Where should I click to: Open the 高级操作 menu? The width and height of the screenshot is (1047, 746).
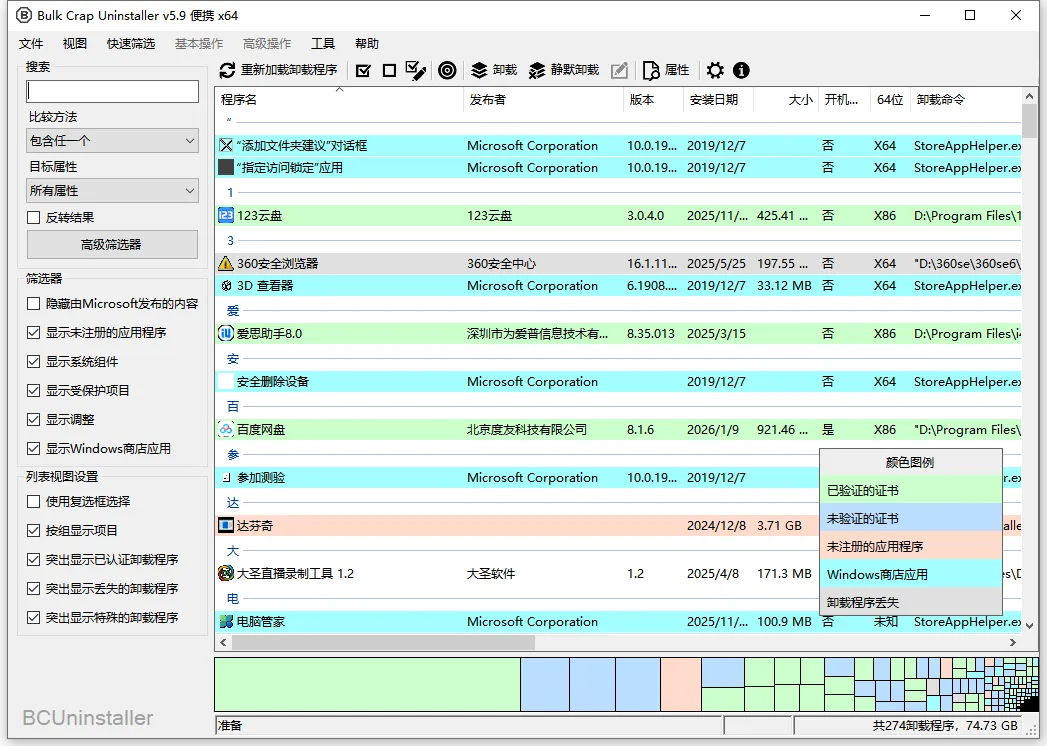267,43
